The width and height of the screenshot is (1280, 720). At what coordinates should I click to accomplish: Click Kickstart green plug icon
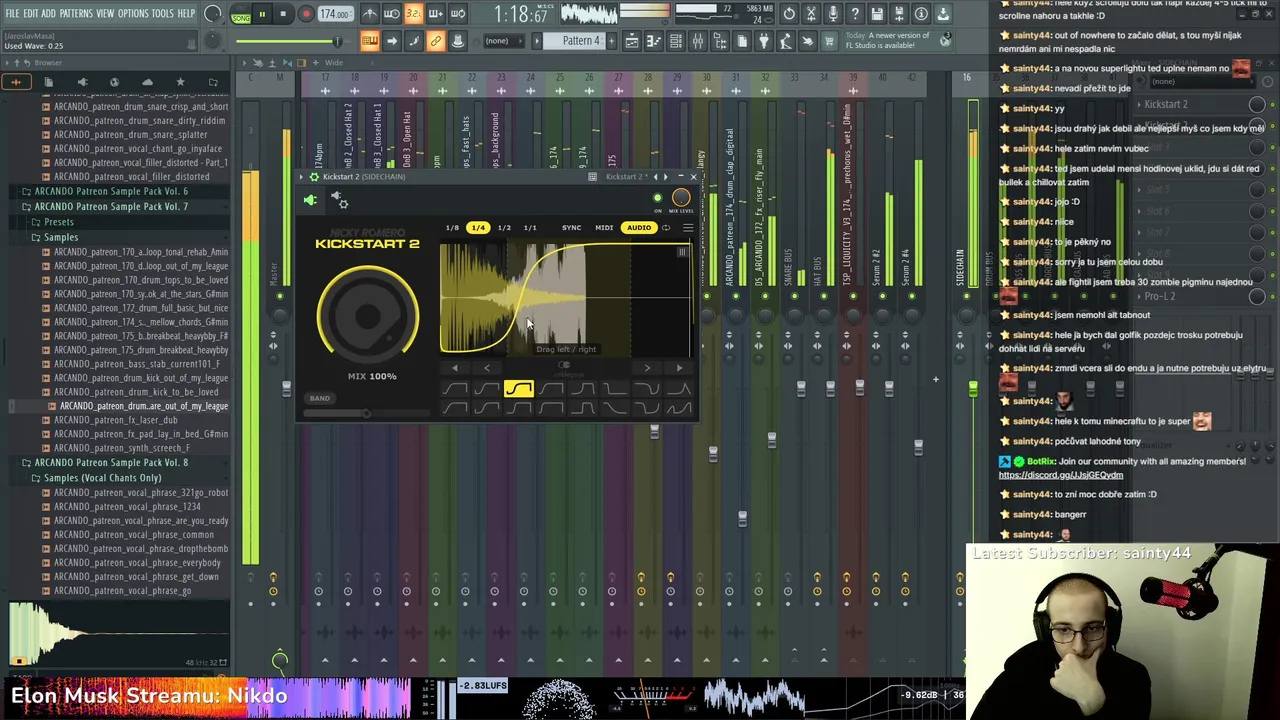(310, 200)
